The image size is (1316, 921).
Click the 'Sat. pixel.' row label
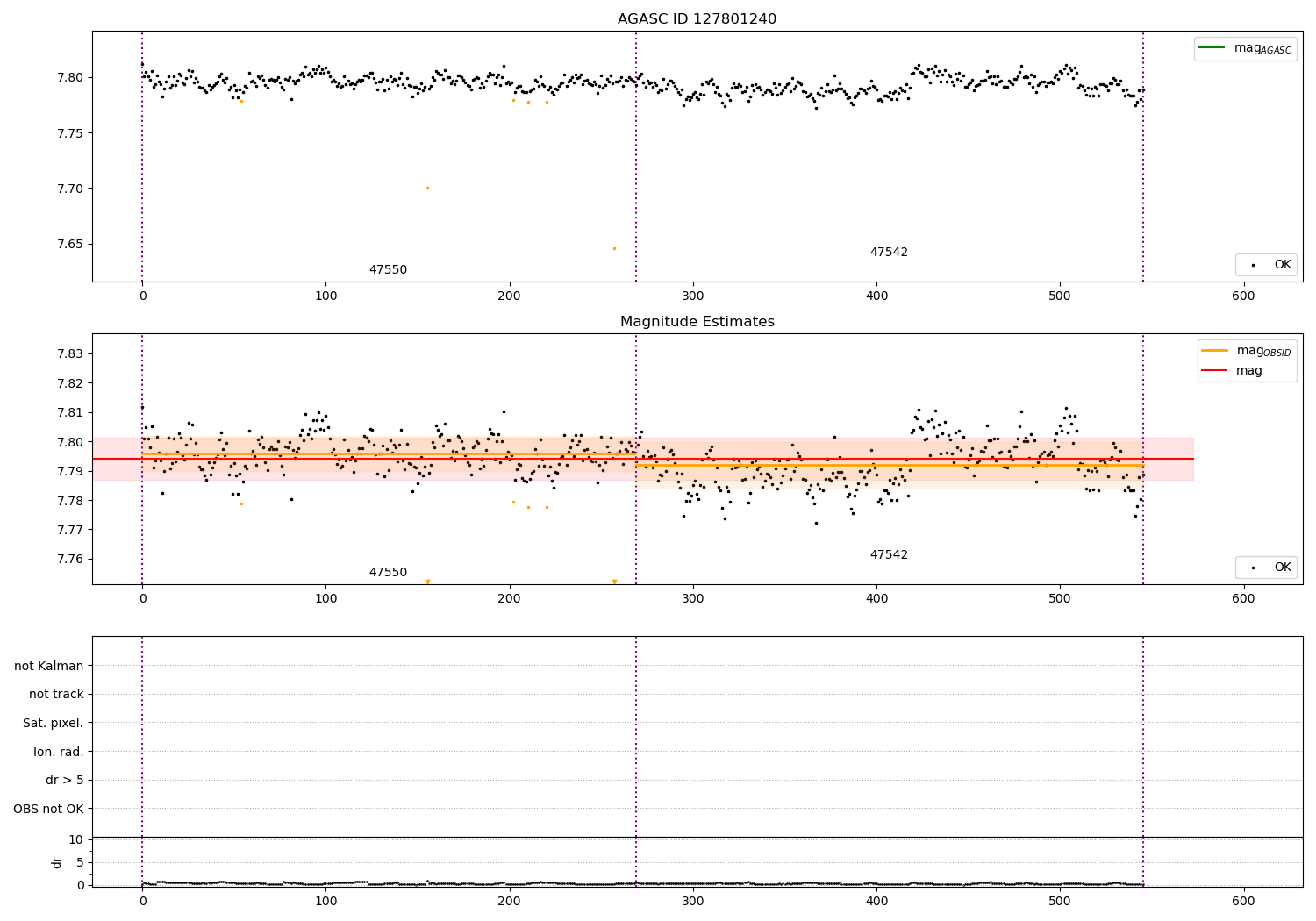point(54,724)
